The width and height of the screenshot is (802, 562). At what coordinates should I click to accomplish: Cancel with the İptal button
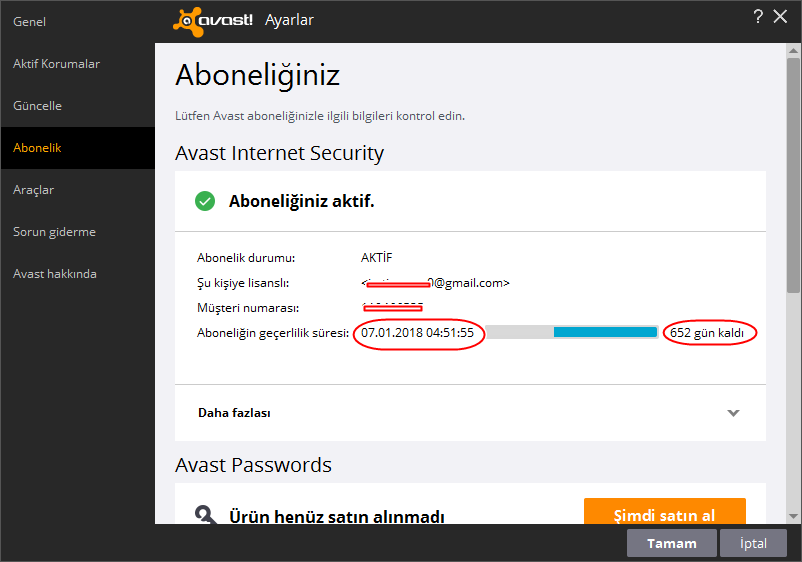click(x=753, y=543)
